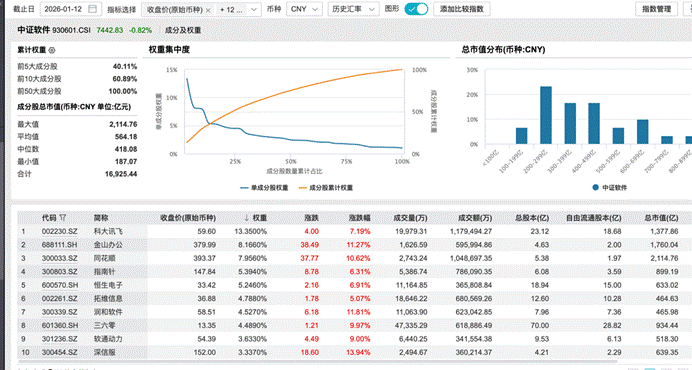Open the 历史汇率 exchange rate dropdown

353,9
